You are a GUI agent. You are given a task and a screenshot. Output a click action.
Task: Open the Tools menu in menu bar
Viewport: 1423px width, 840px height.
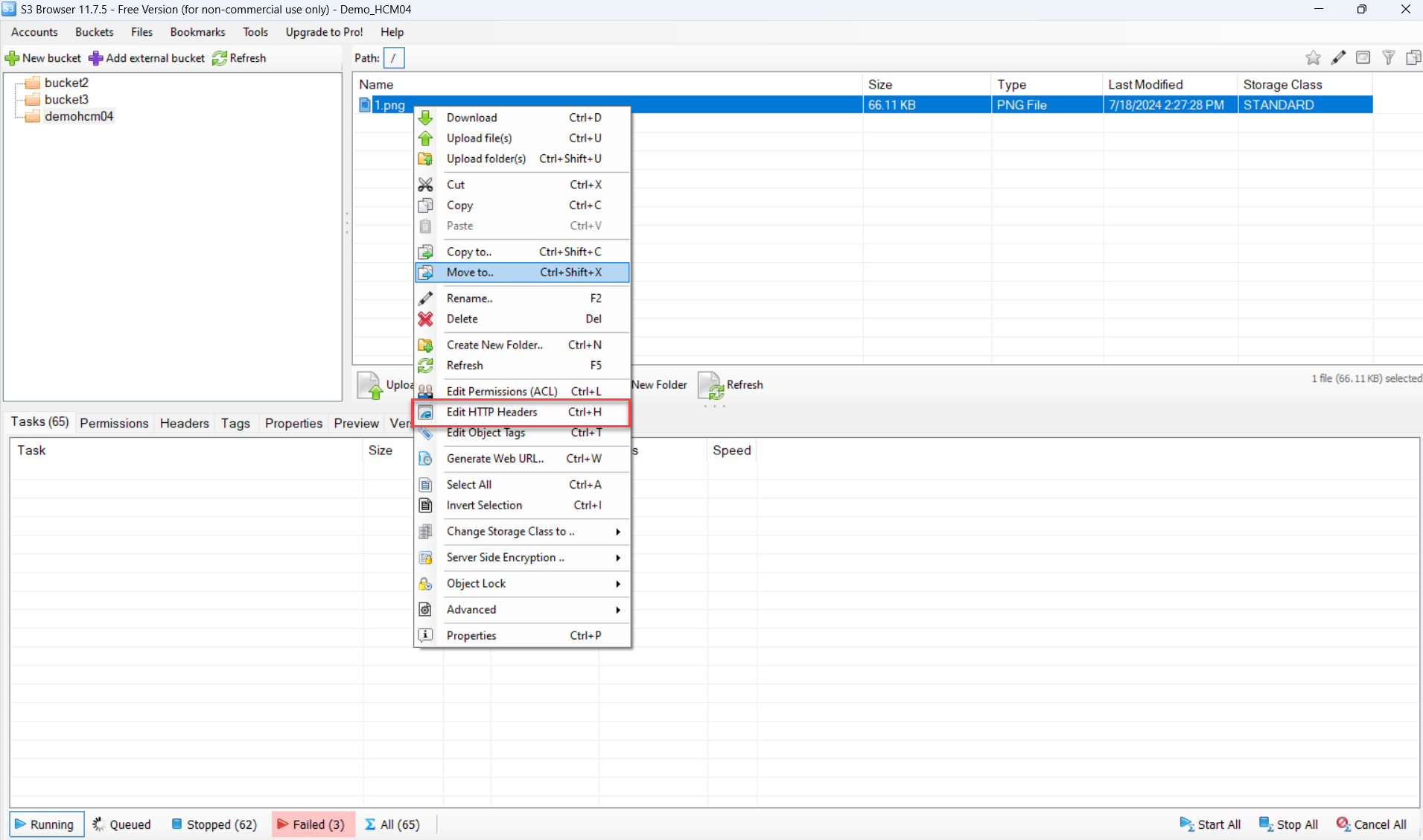[x=255, y=32]
